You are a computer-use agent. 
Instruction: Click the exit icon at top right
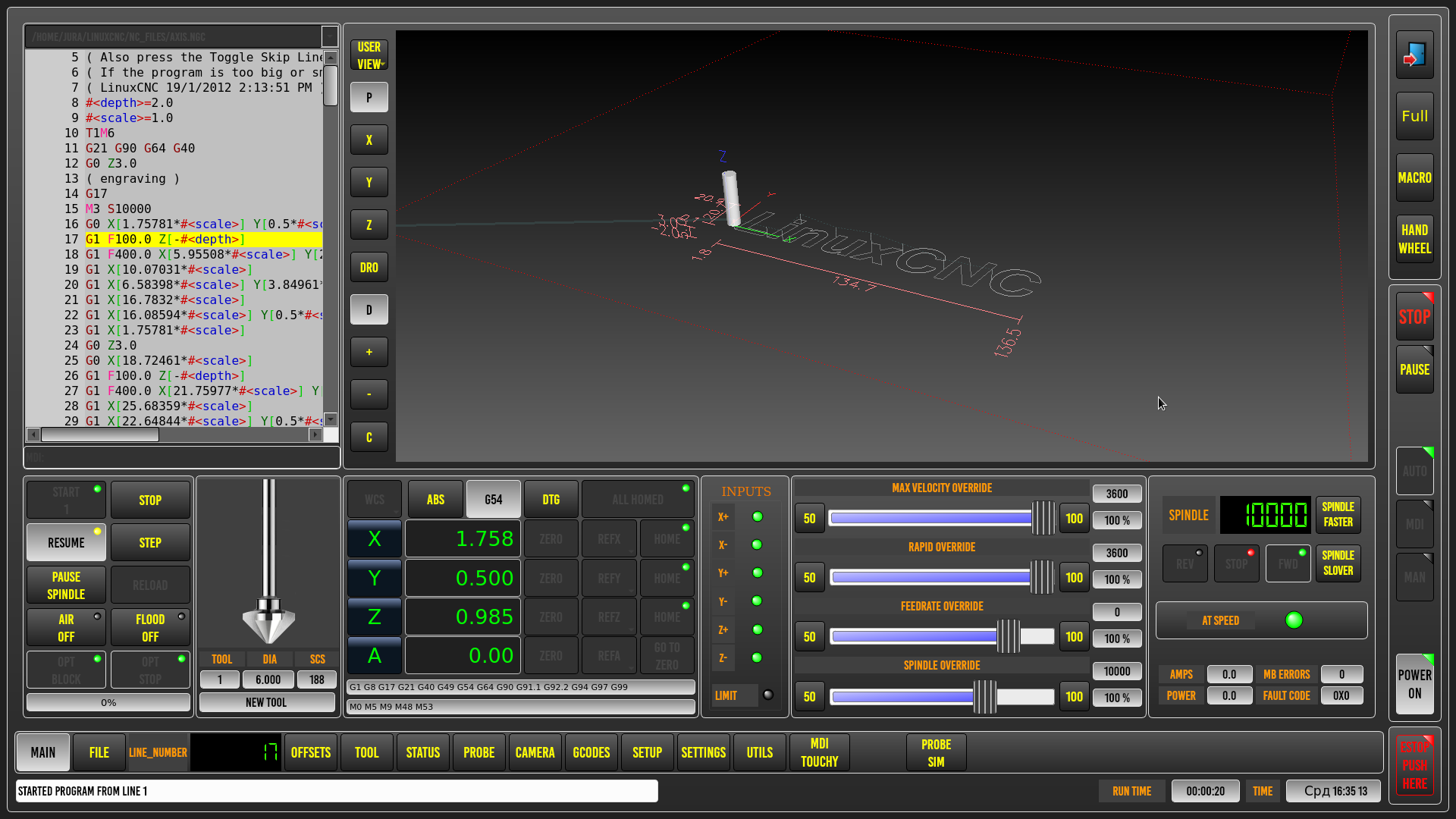(x=1414, y=55)
